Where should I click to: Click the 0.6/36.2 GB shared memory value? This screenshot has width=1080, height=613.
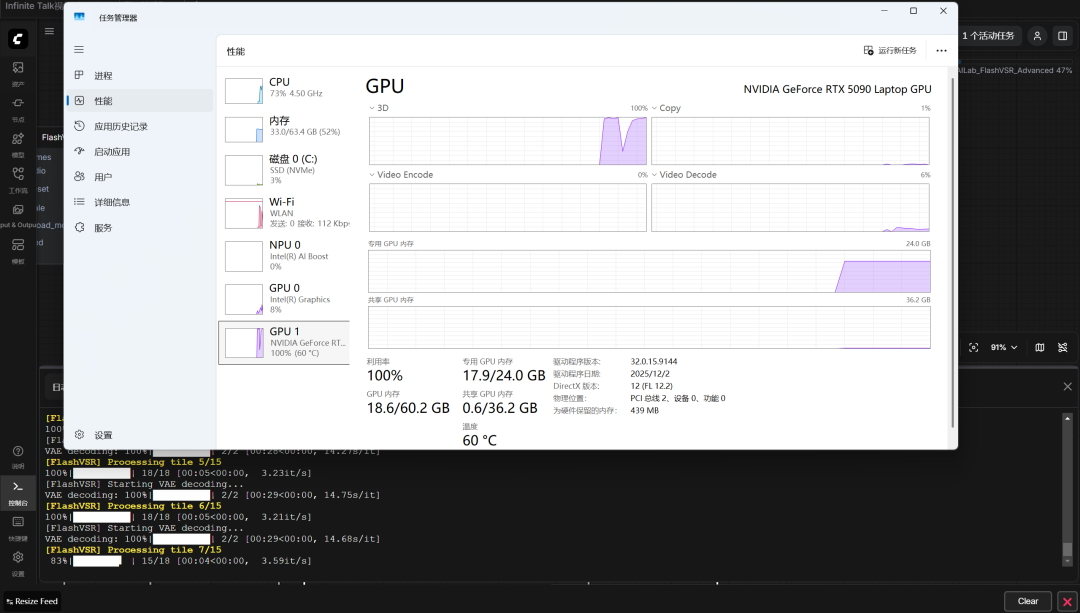(x=499, y=408)
